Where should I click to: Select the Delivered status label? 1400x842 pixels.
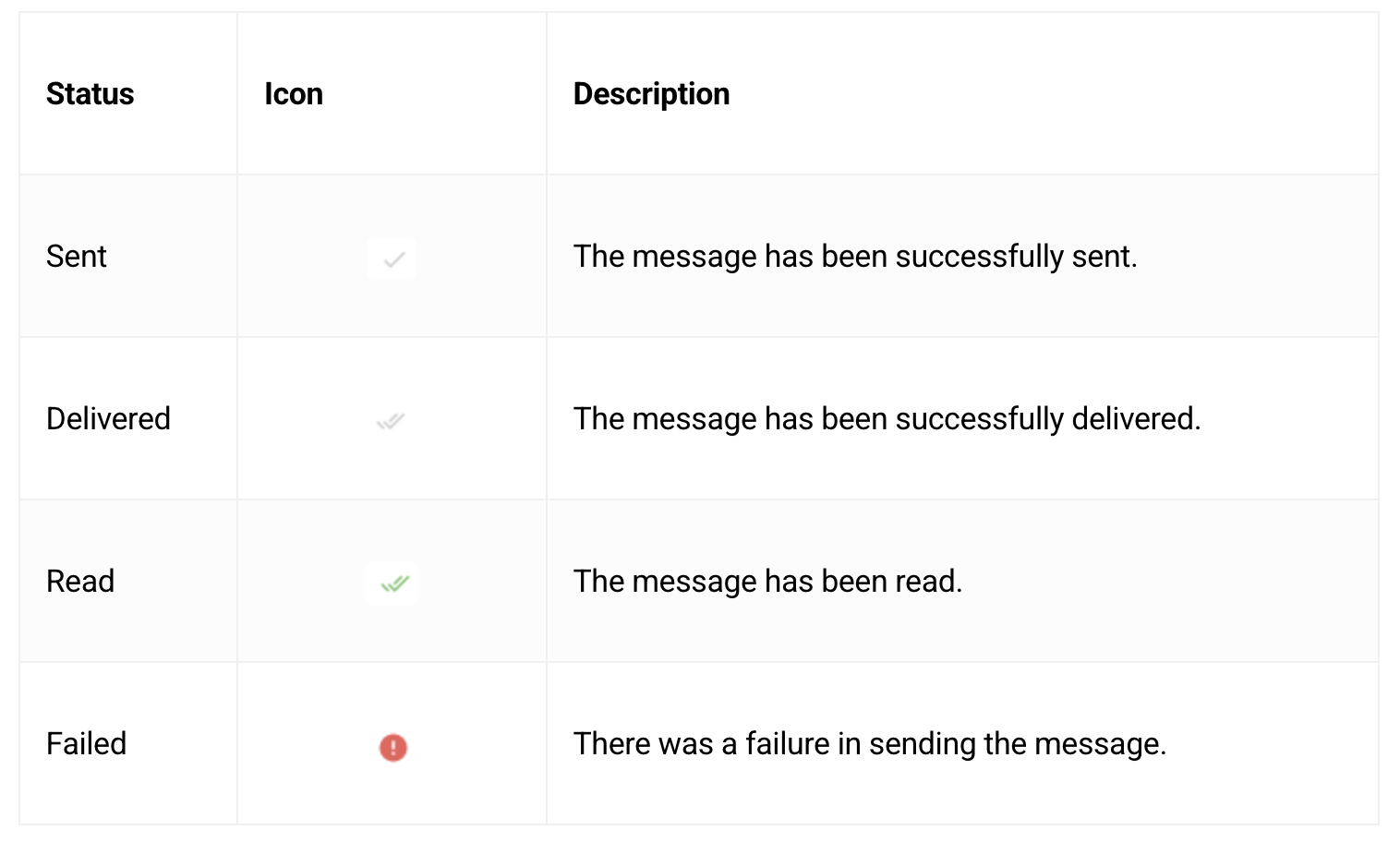108,419
